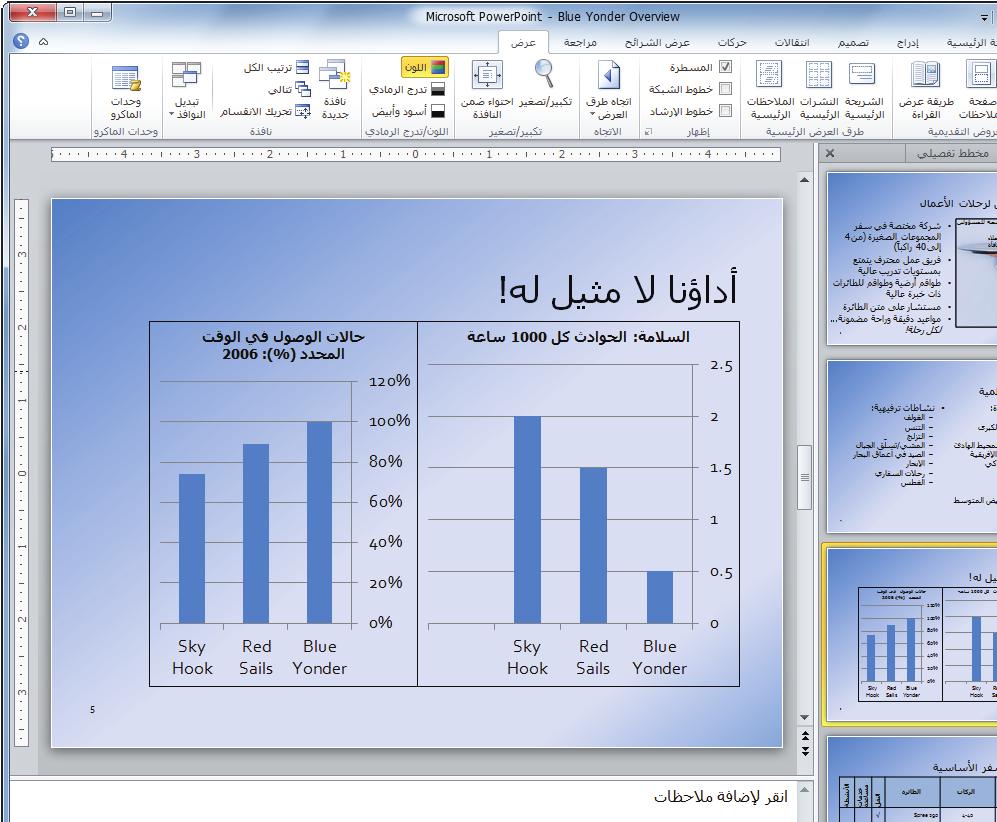This screenshot has width=997, height=822.
Task: Switch to Outline (مخطط تفصيلي) pane tab
Action: (x=951, y=153)
